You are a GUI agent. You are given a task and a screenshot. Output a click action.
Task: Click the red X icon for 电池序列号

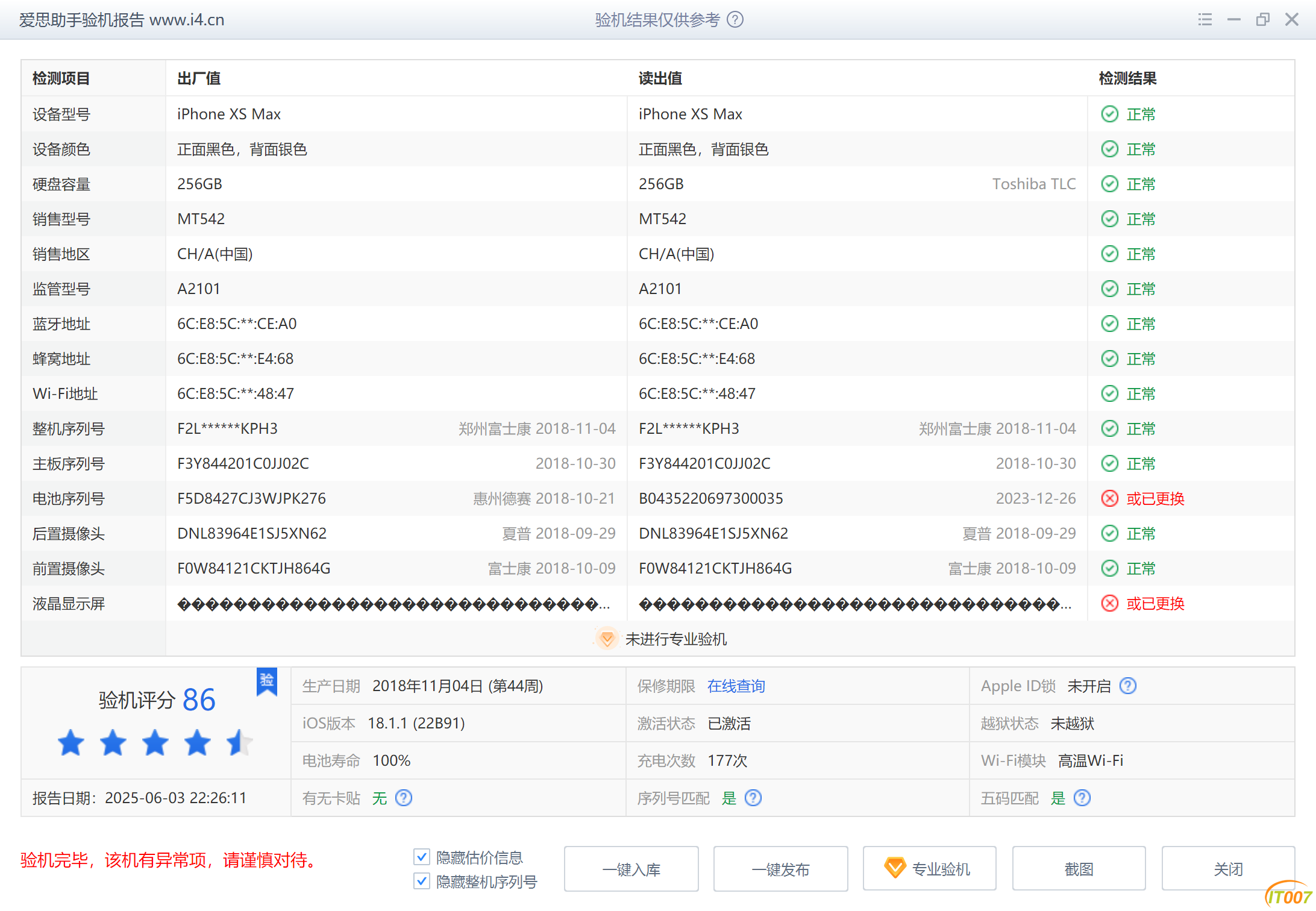(x=1110, y=498)
